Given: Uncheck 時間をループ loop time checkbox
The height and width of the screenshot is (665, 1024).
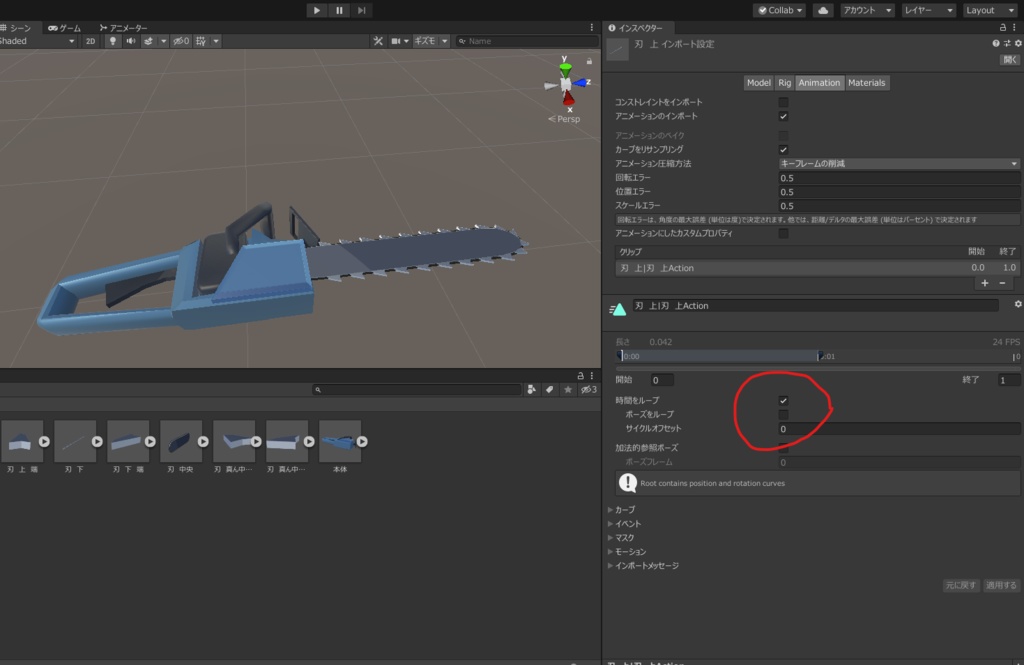Looking at the screenshot, I should (x=783, y=400).
